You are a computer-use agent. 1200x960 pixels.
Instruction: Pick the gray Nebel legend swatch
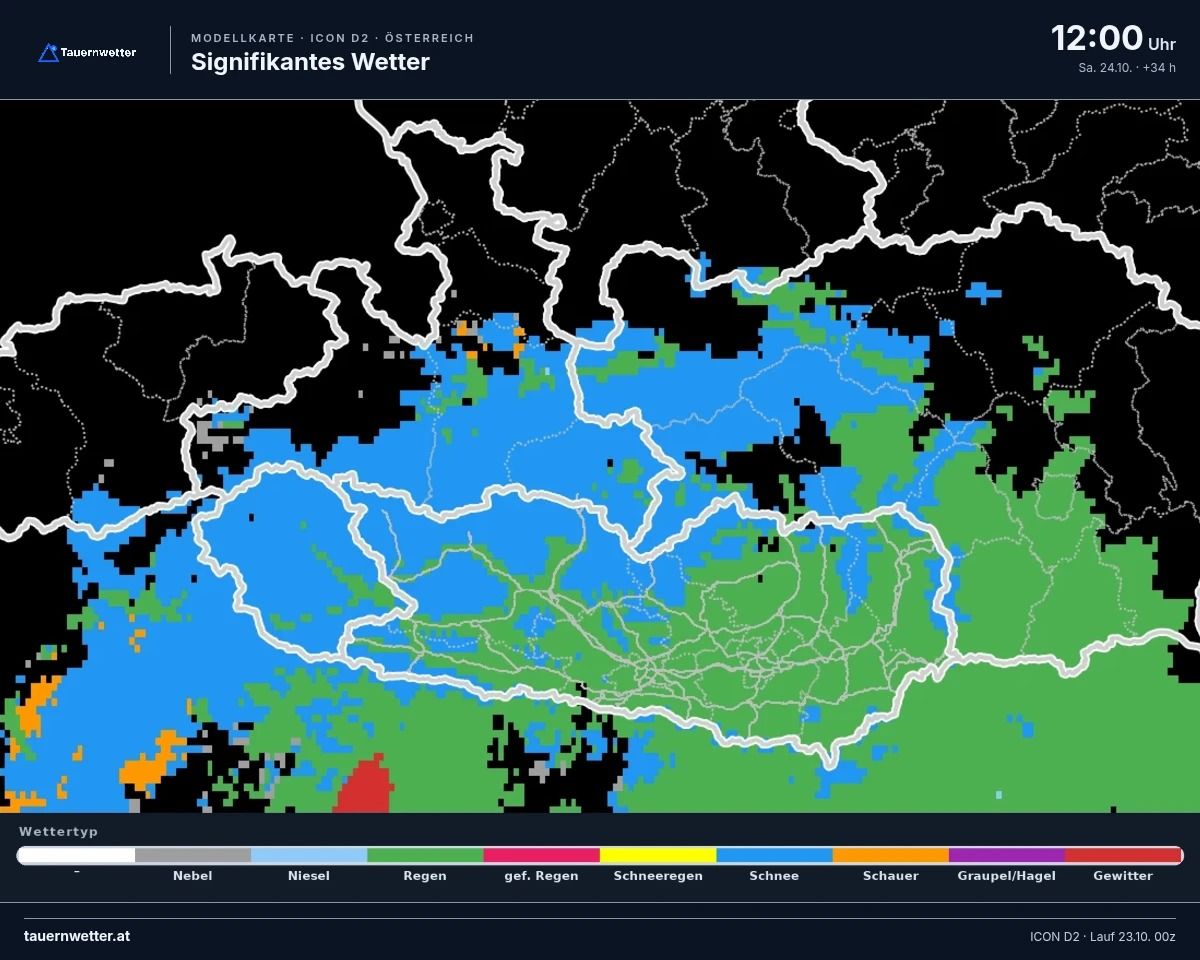click(x=193, y=855)
